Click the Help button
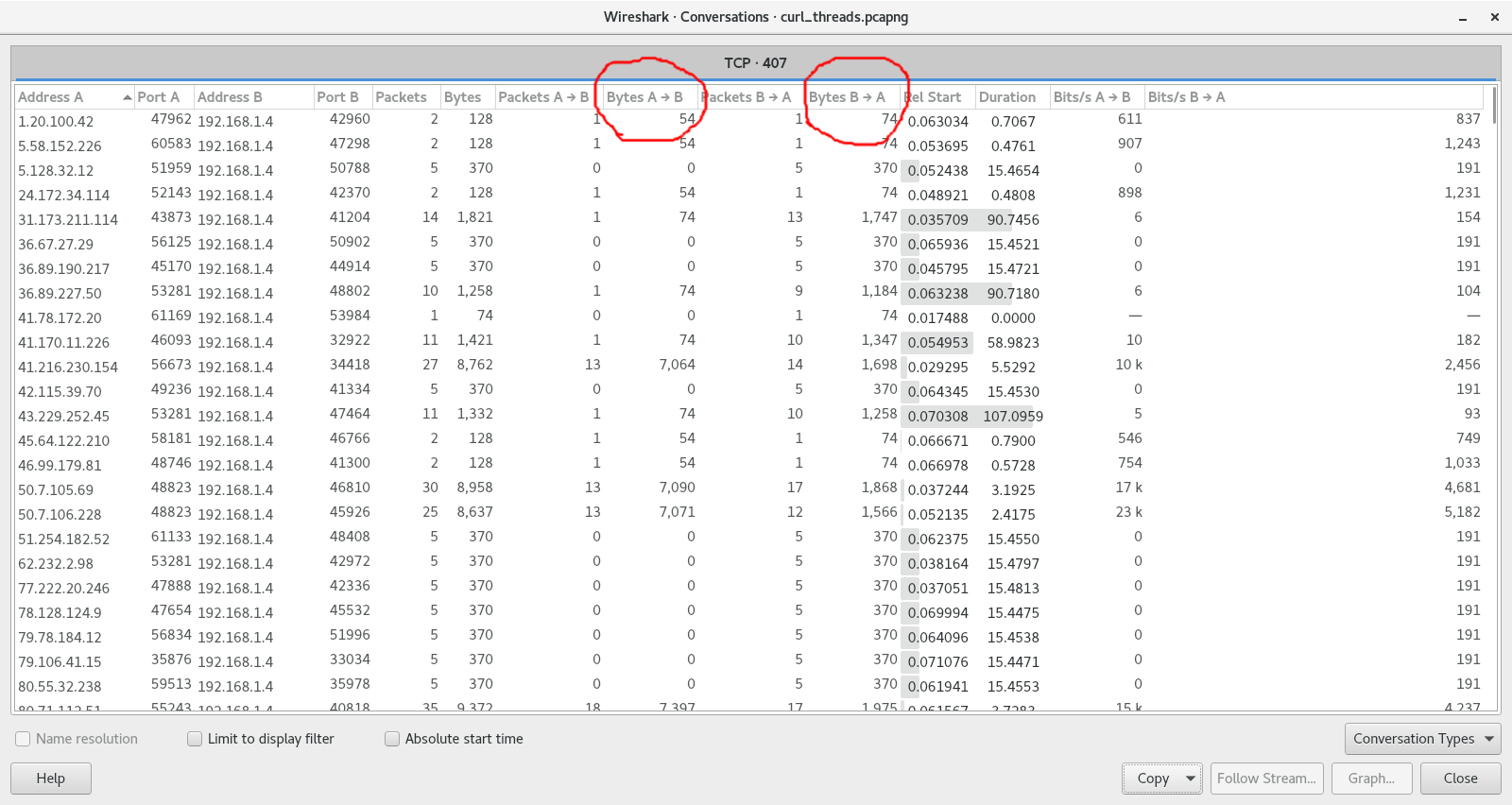The image size is (1512, 805). [x=51, y=779]
